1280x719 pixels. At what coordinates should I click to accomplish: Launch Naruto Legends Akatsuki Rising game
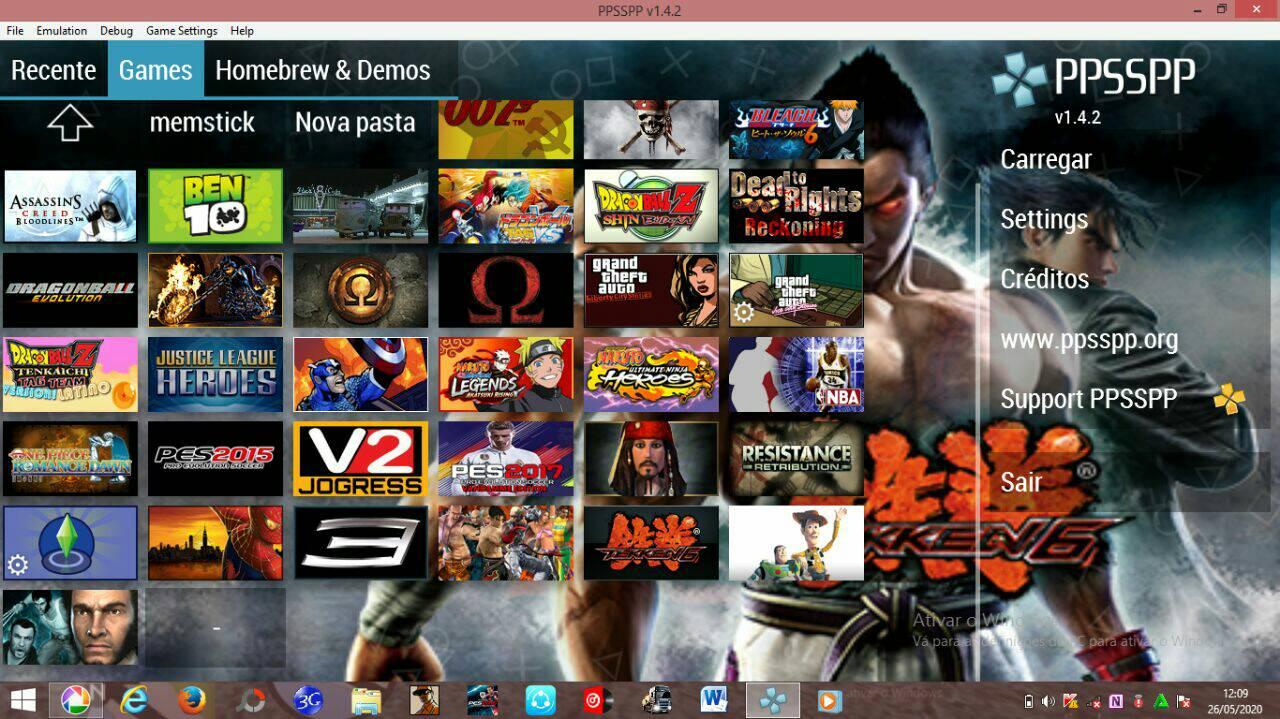point(506,374)
